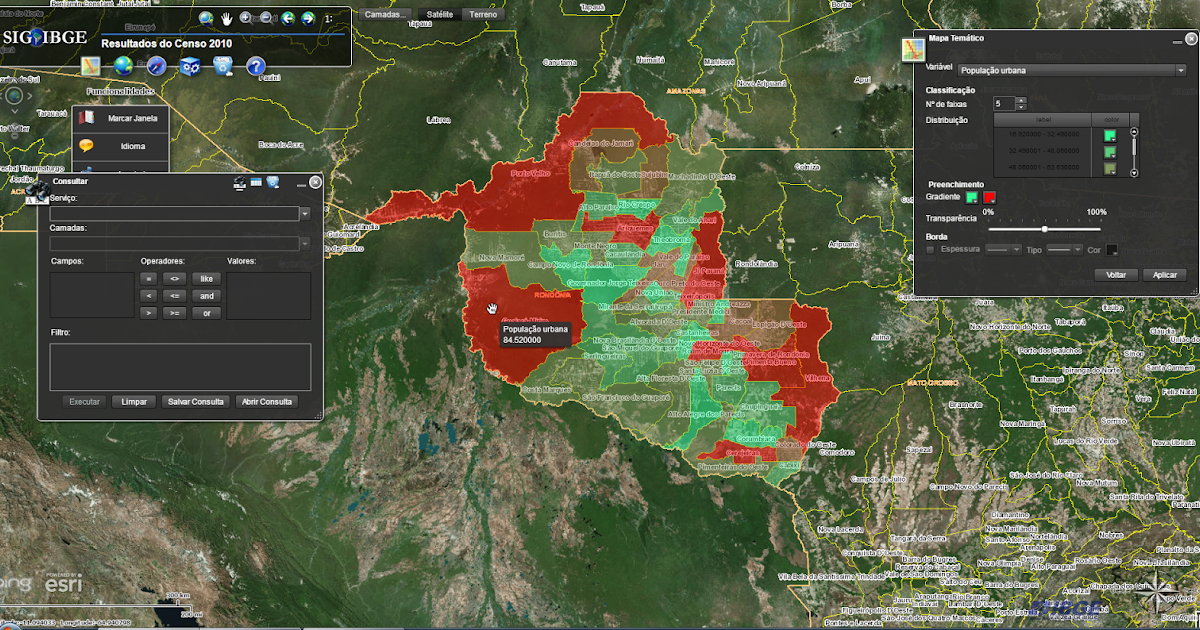Viewport: 1200px width, 630px height.
Task: Enable the Espessura checkbox under Borda
Action: [931, 250]
